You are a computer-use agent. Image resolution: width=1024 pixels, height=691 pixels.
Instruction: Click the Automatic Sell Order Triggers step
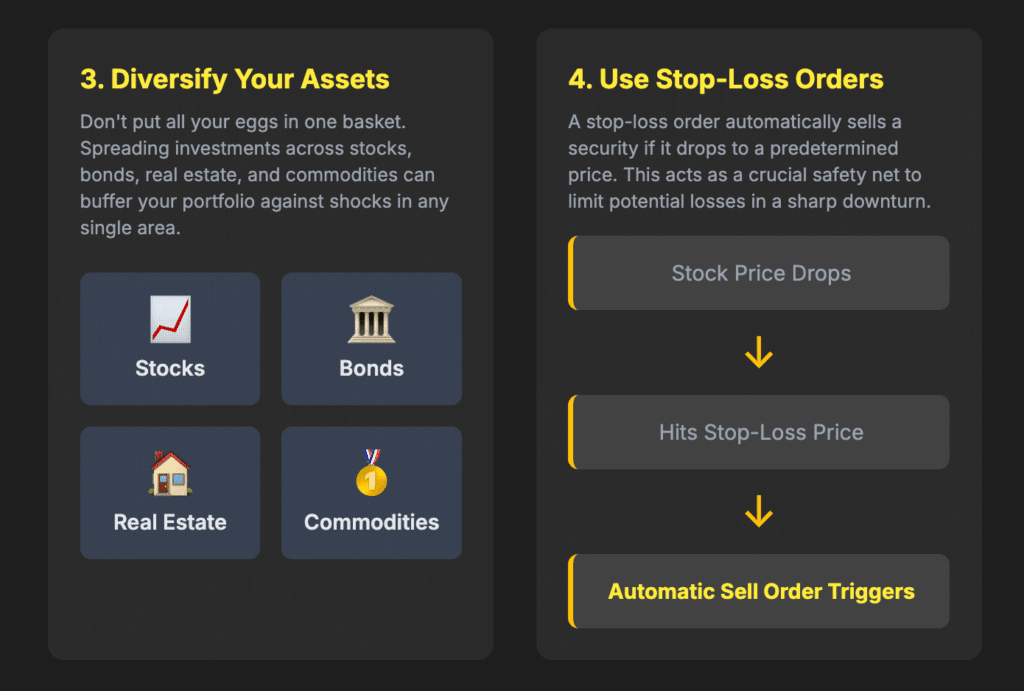tap(761, 591)
